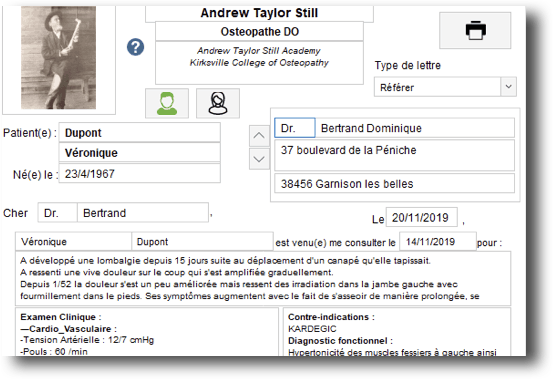The image size is (553, 379).
Task: Click the Bertrand Dominique name field
Action: 415,128
